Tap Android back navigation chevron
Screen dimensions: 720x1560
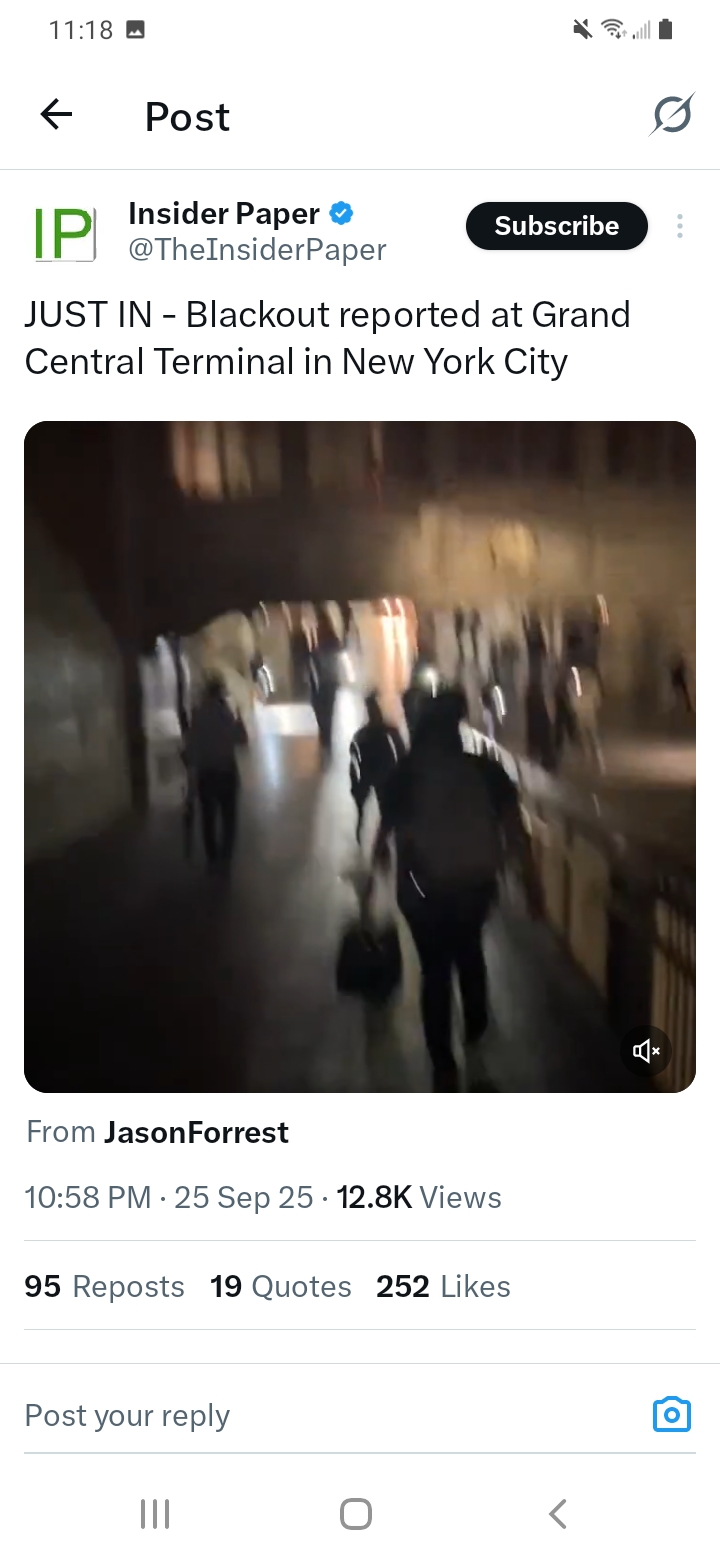pyautogui.click(x=558, y=1513)
